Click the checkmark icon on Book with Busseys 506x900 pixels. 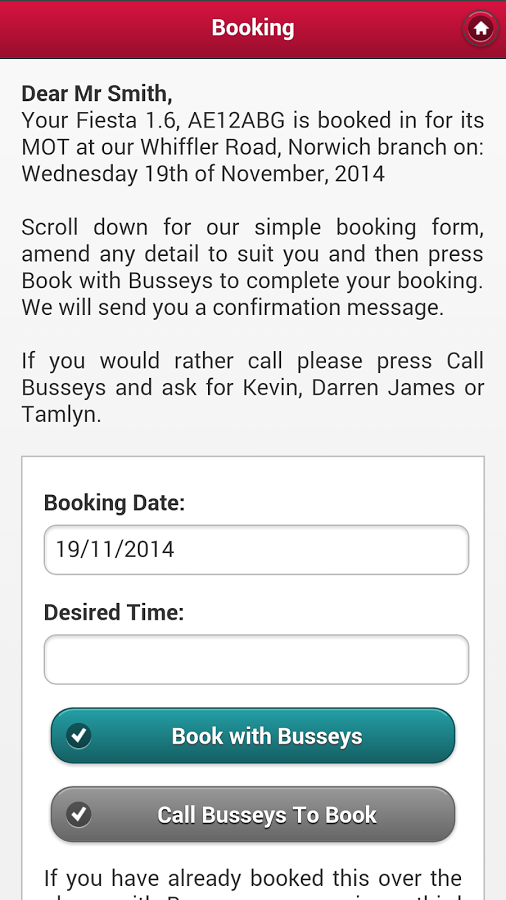tap(79, 735)
